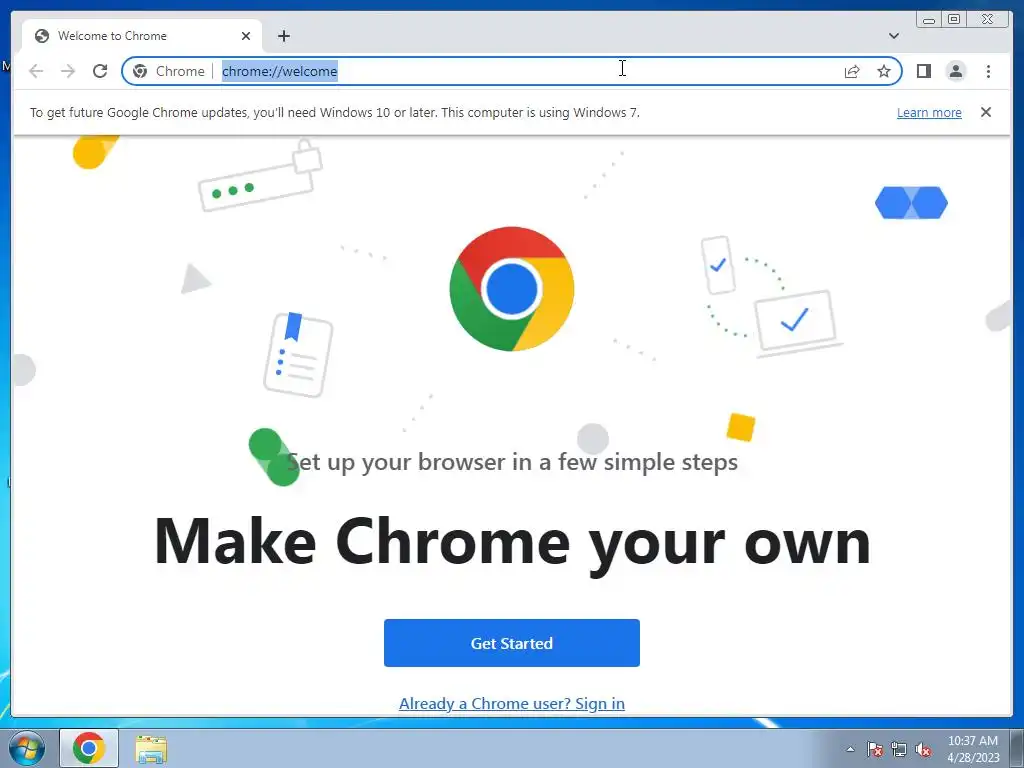Click the 'Make Chrome your own' heading
The height and width of the screenshot is (768, 1024).
(x=512, y=541)
